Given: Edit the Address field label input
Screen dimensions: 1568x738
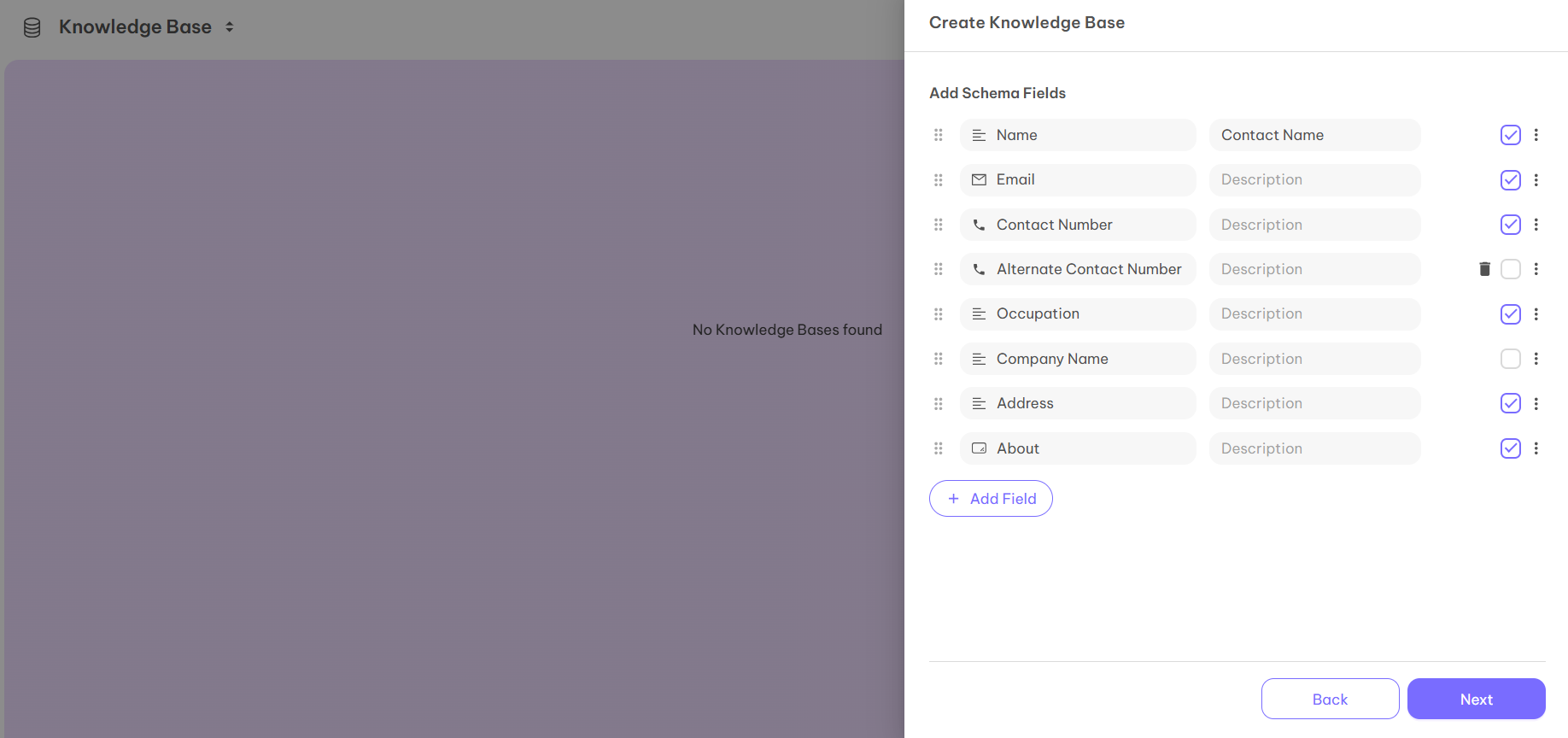Looking at the screenshot, I should [1078, 404].
